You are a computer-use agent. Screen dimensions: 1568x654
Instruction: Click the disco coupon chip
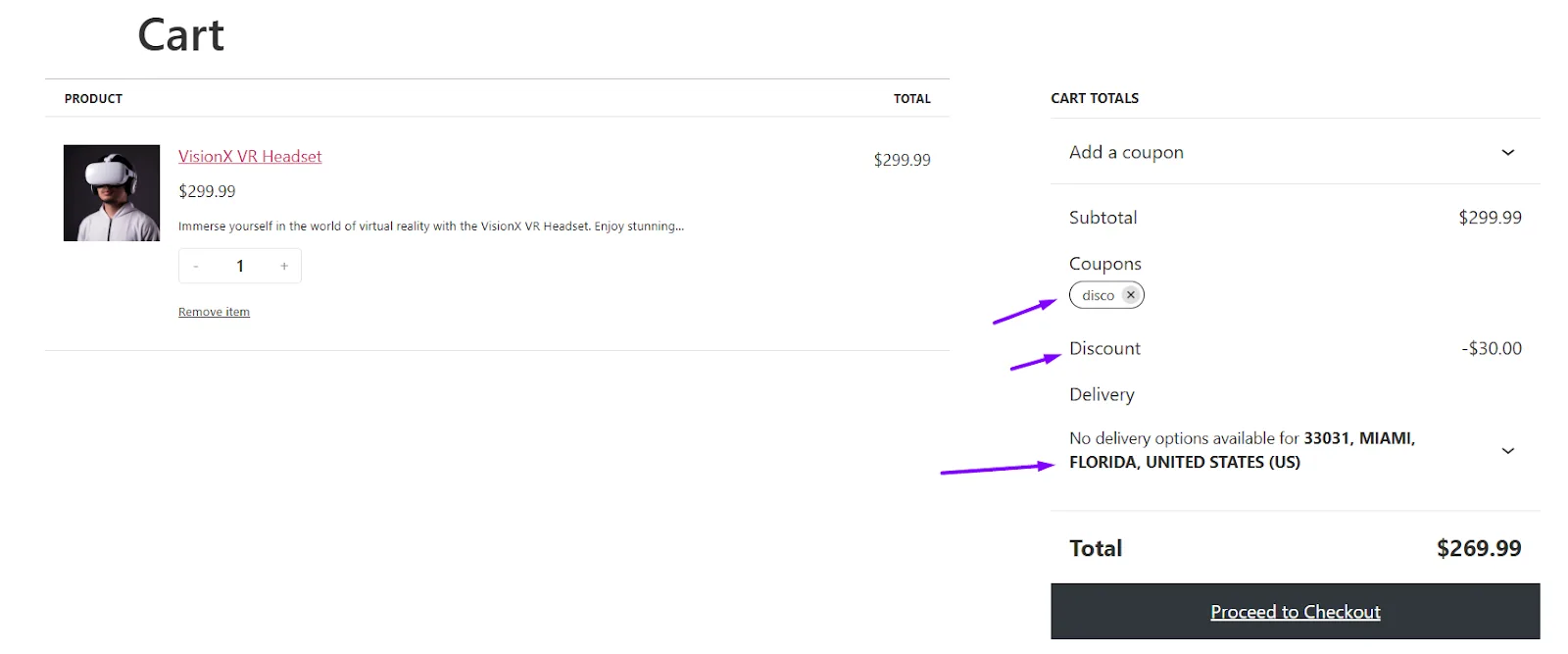(1106, 295)
